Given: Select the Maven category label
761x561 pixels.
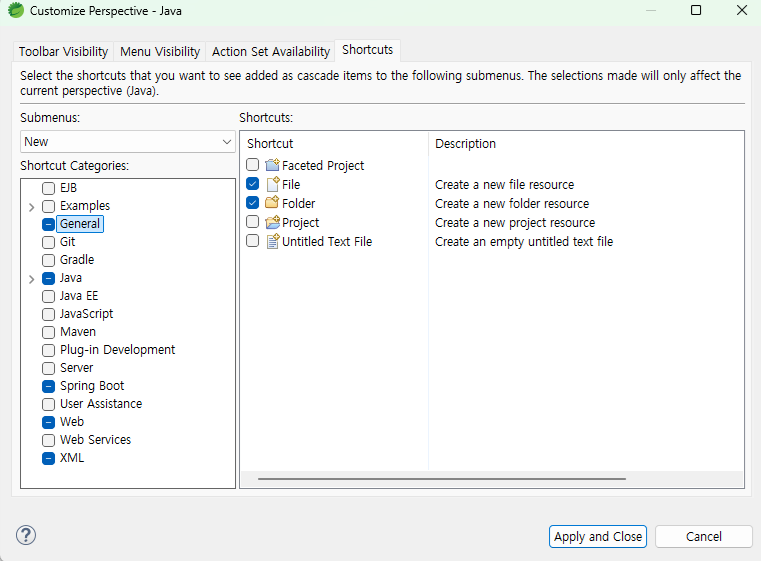Looking at the screenshot, I should pyautogui.click(x=78, y=332).
